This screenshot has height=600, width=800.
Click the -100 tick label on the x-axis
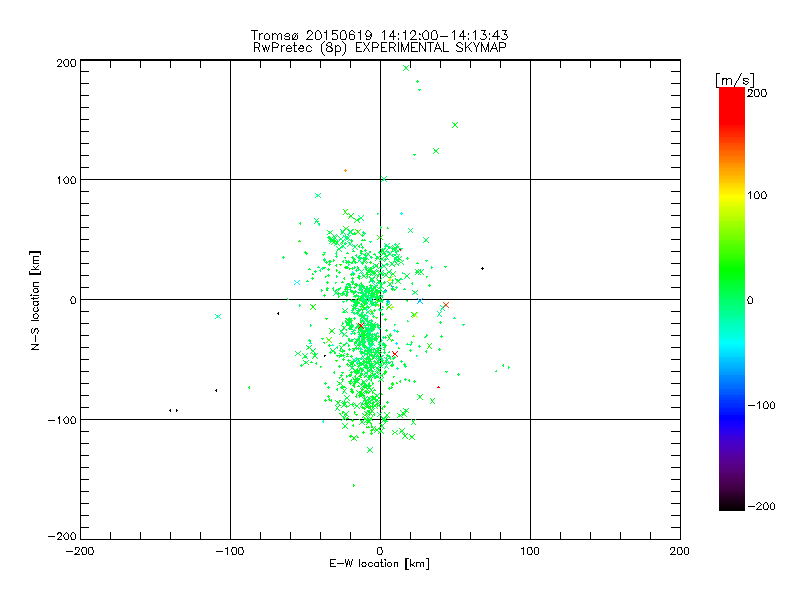click(x=229, y=551)
